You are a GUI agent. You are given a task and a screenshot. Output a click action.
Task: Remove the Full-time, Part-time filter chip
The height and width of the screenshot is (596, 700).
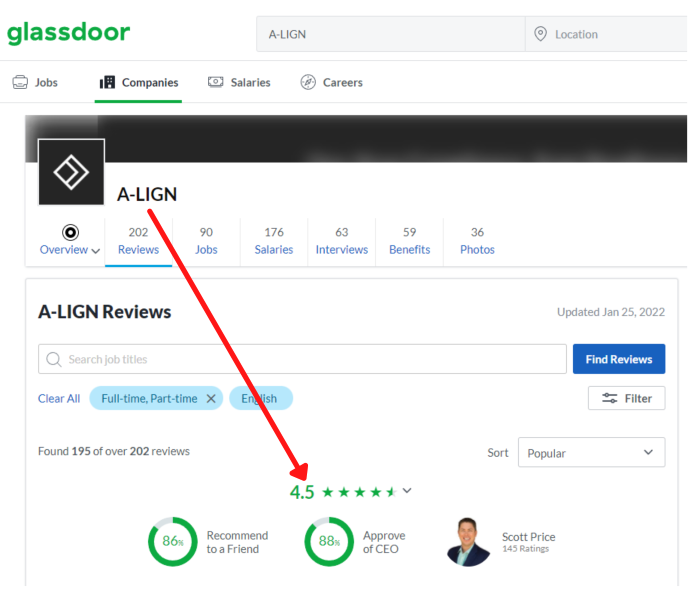click(211, 398)
